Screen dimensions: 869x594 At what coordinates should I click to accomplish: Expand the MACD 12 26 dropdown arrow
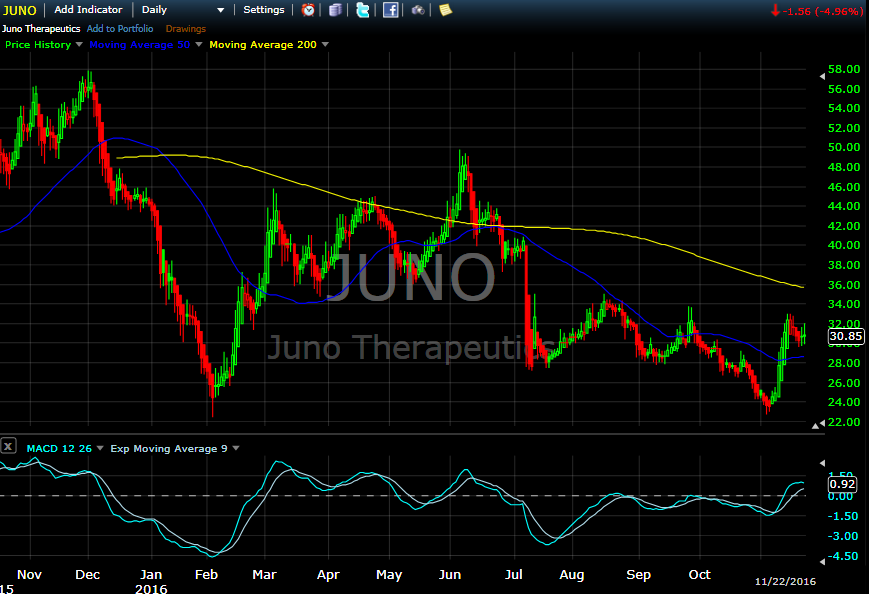(x=100, y=448)
